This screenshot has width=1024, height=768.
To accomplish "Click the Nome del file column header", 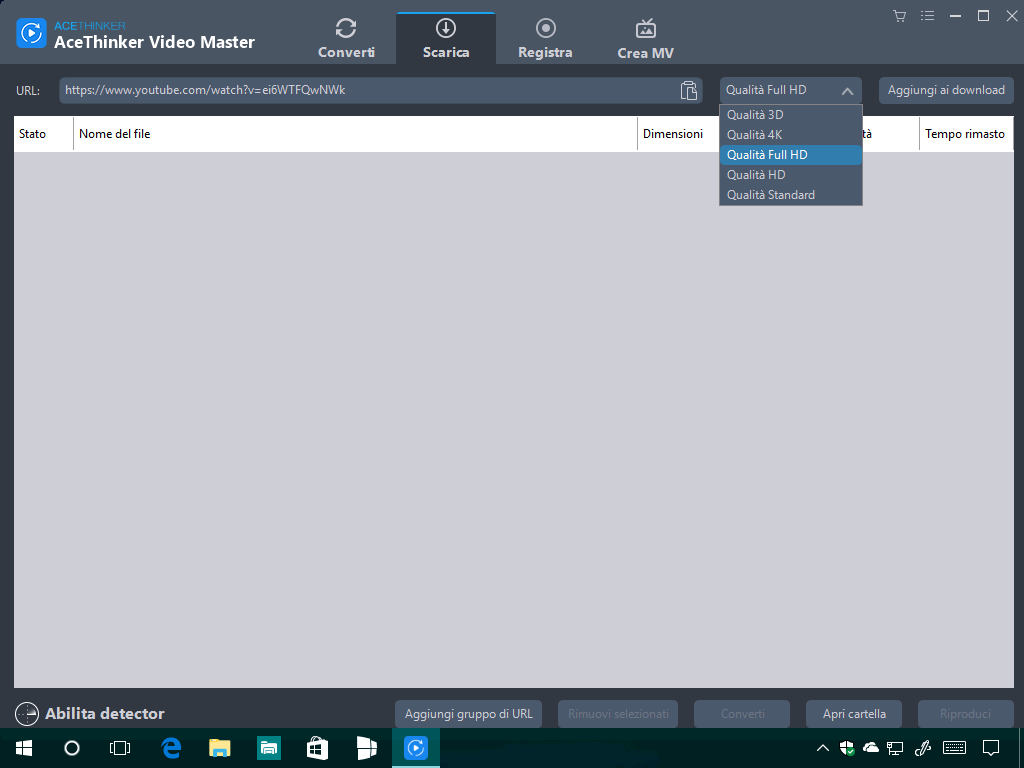I will (355, 134).
